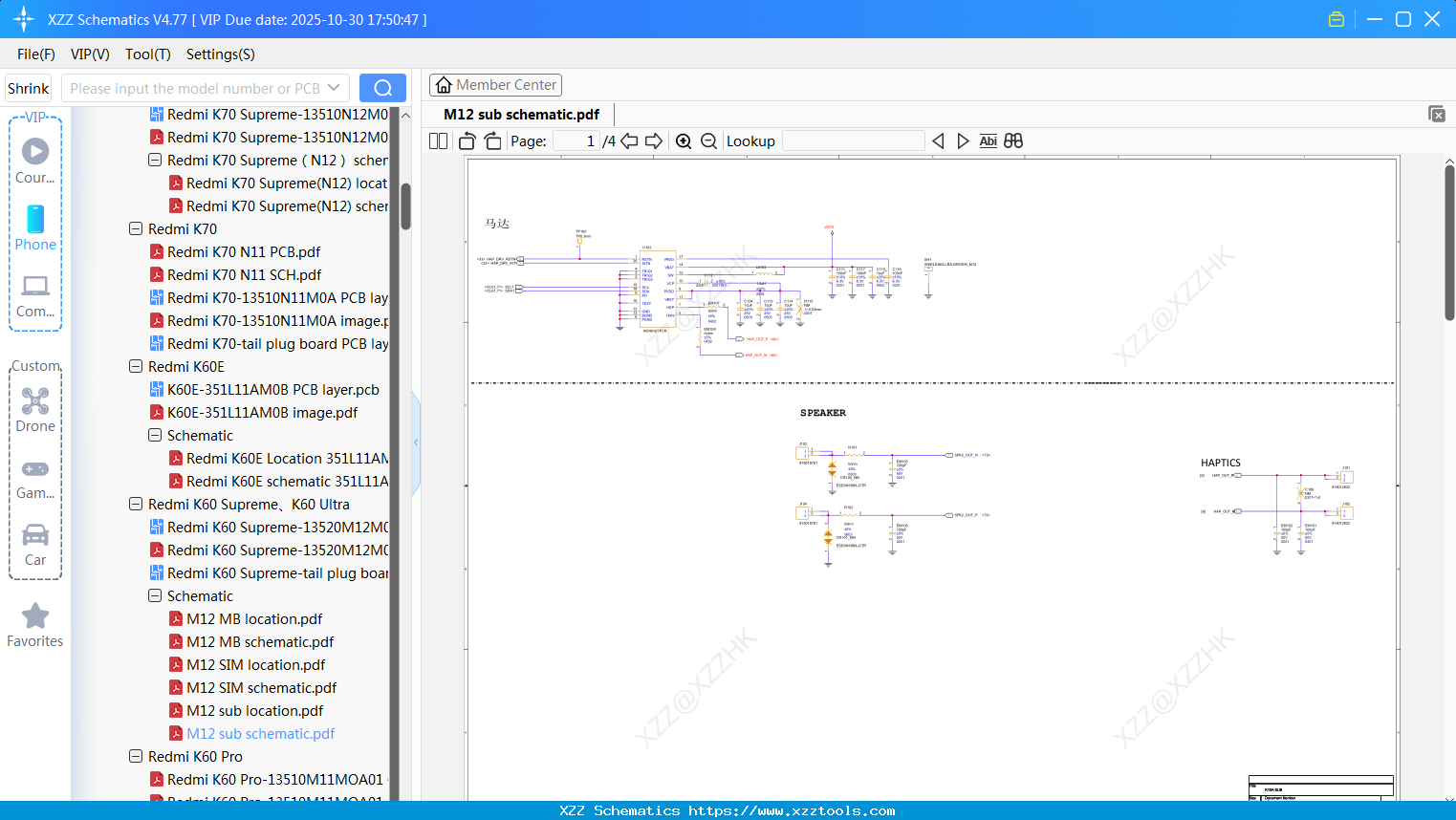Select the Drone schematics category

click(x=35, y=407)
